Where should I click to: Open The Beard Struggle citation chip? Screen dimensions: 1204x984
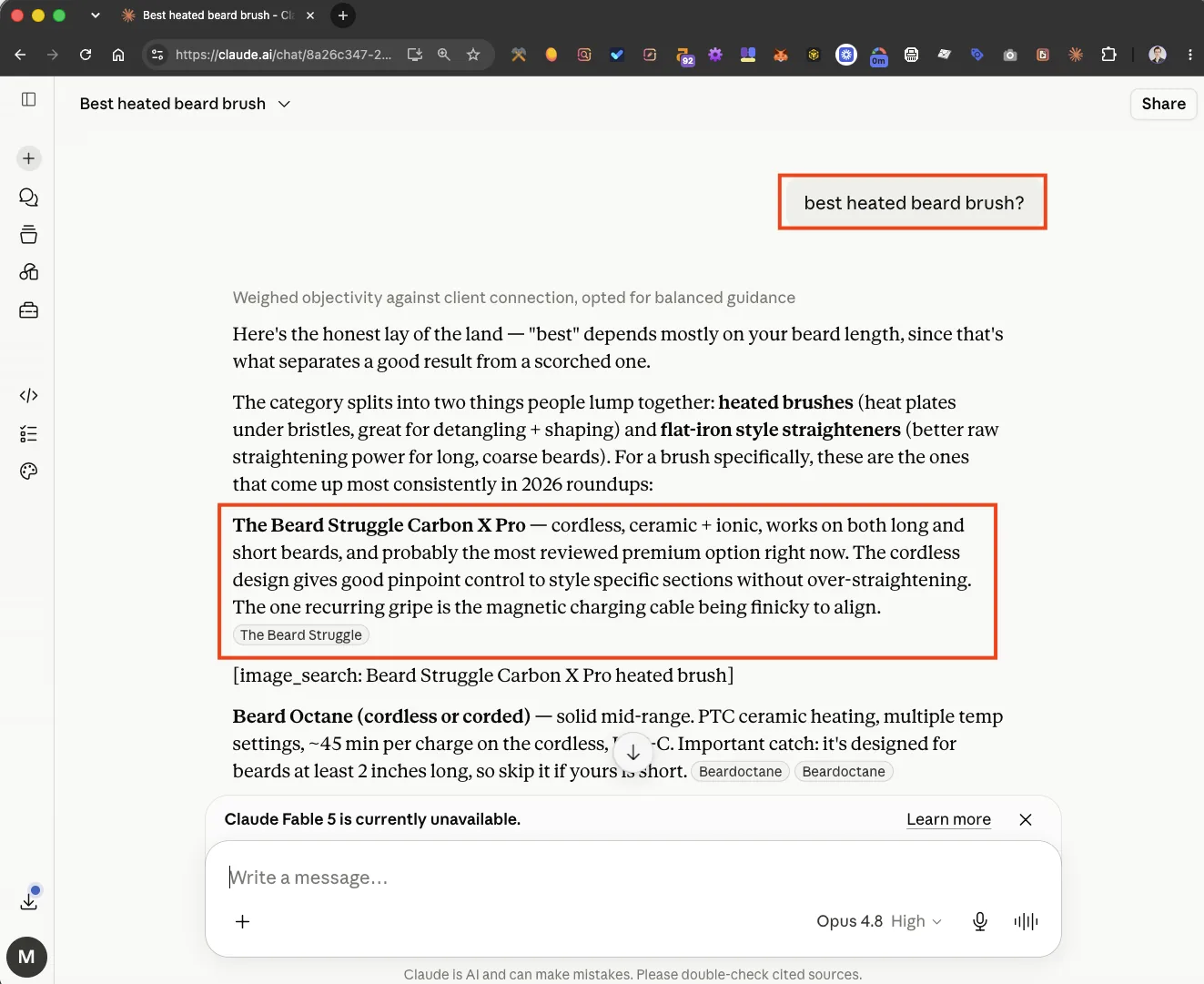pyautogui.click(x=301, y=635)
